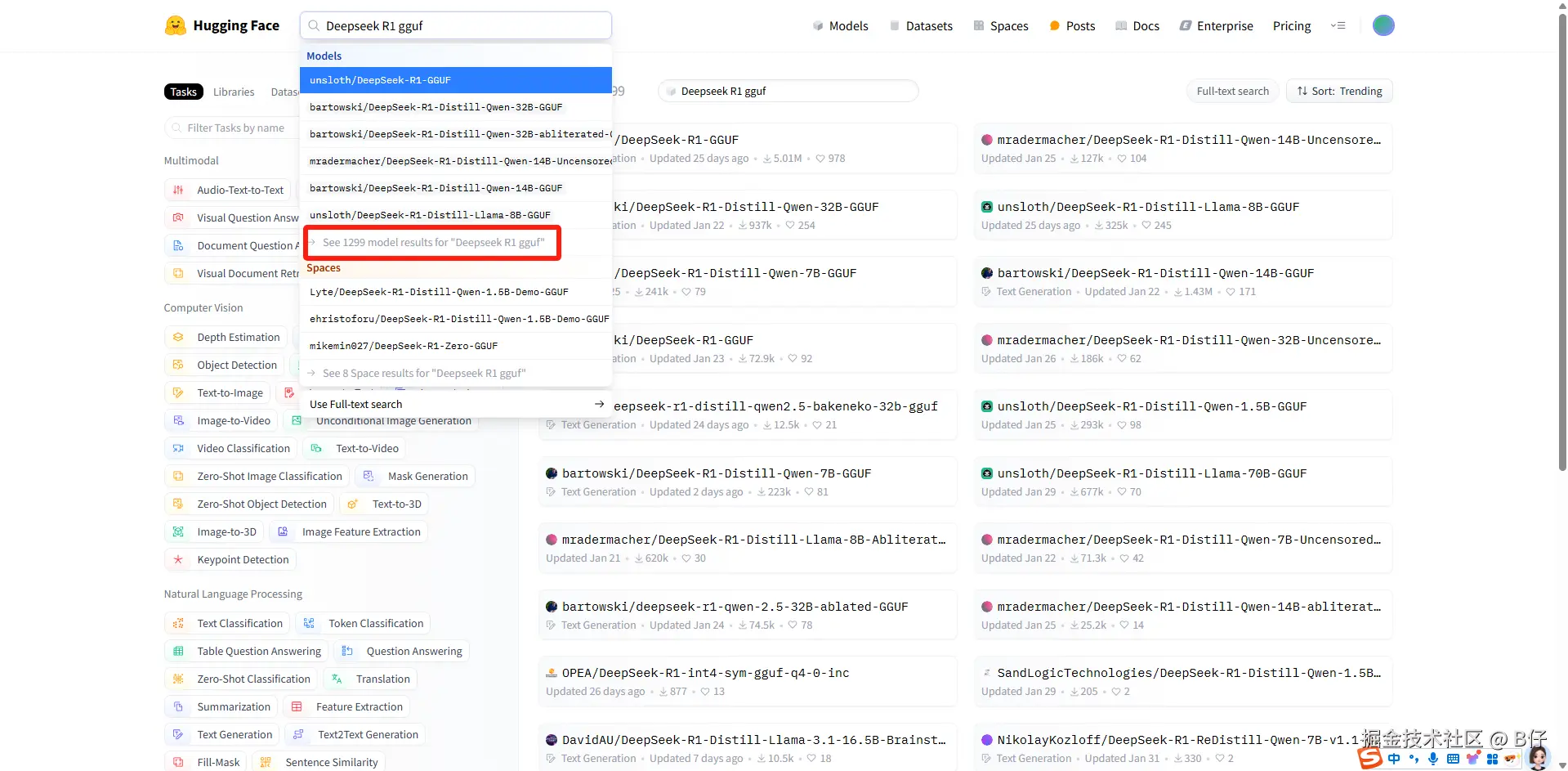Select the Text2Text Generation task filter
This screenshot has width=1568, height=771.
click(355, 734)
